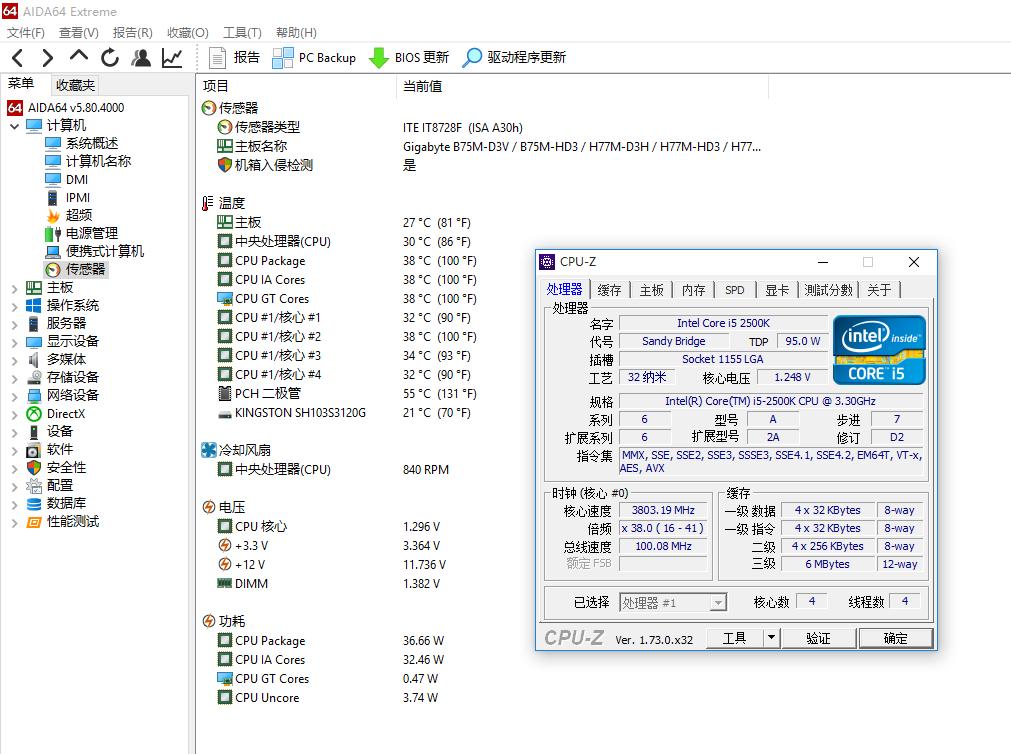Screen dimensions: 1011x754
Task: Click the 报告 report toolbar icon
Action: [234, 57]
